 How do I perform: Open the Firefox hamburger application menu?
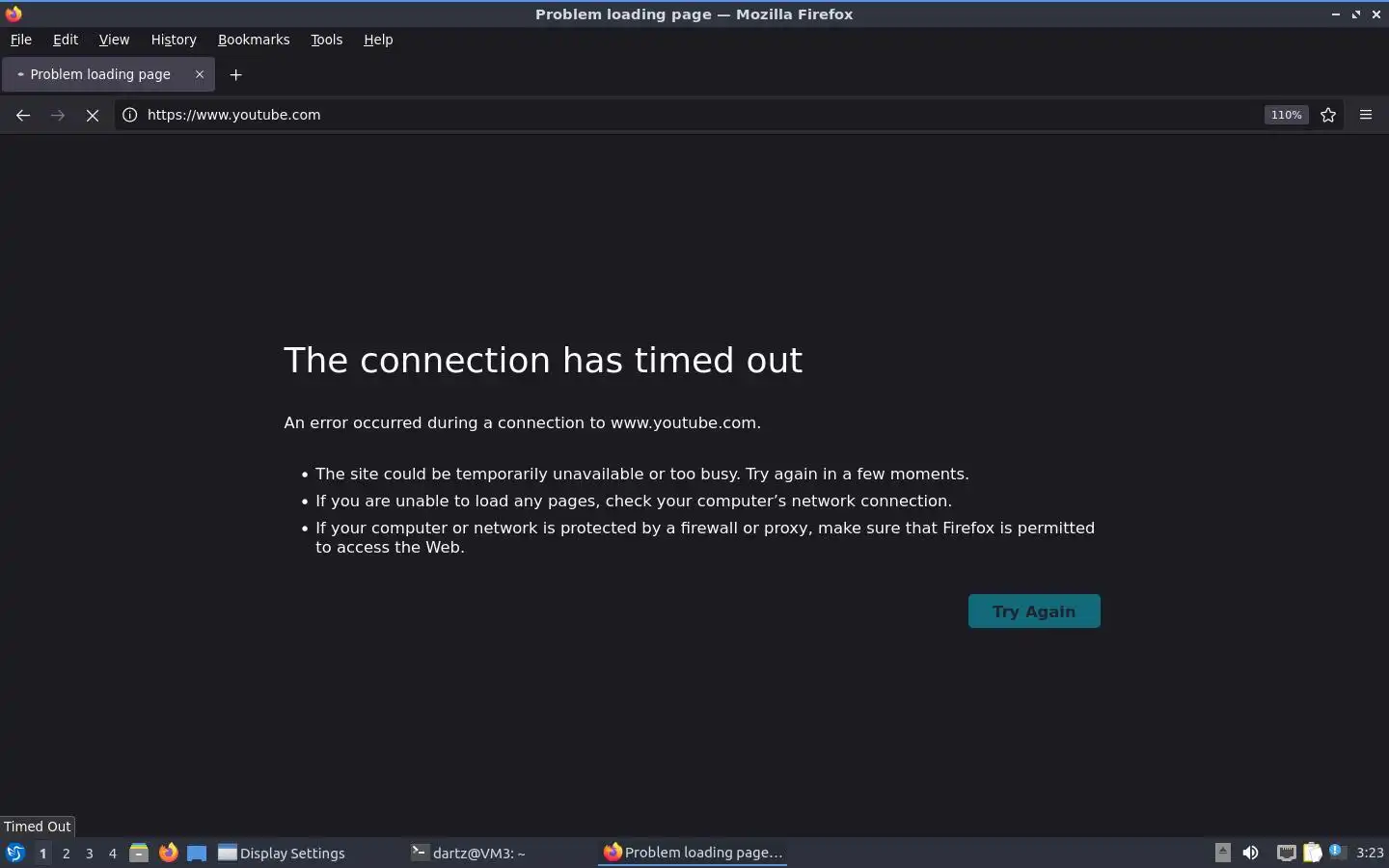click(1366, 115)
